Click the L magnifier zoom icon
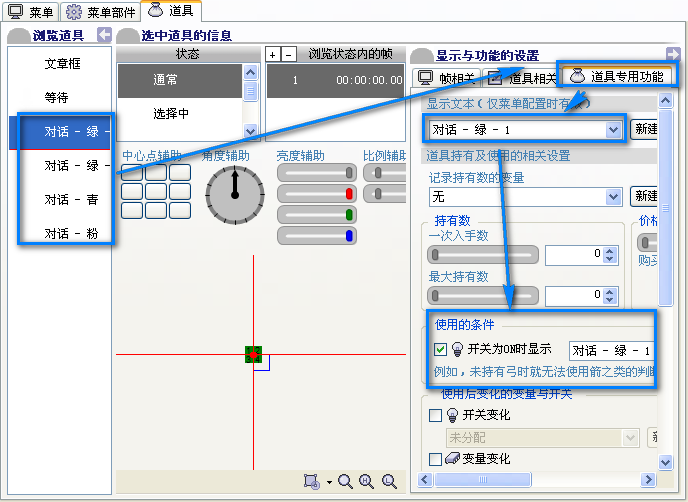The height and width of the screenshot is (502, 688). point(389,481)
